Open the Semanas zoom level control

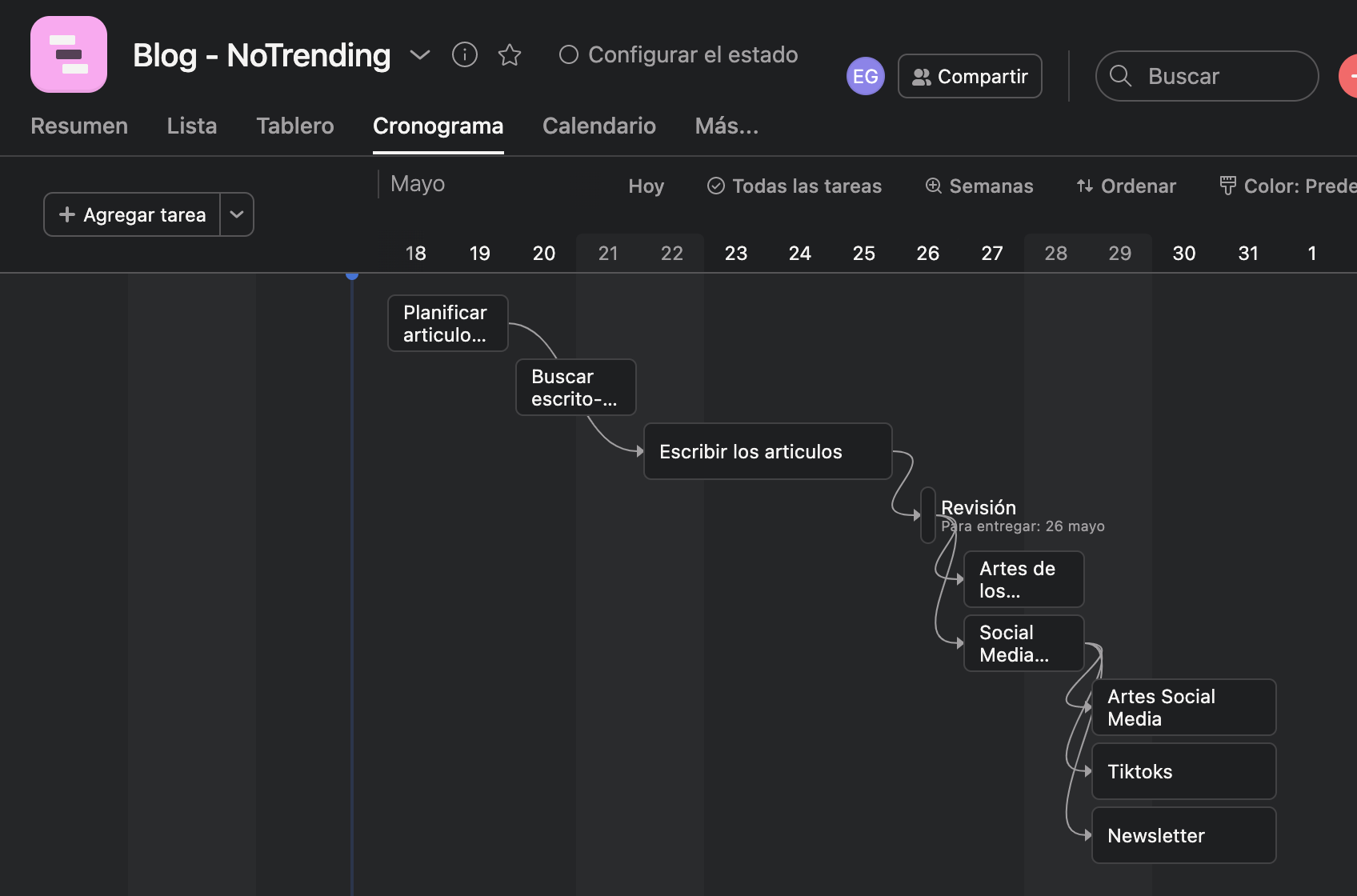979,186
